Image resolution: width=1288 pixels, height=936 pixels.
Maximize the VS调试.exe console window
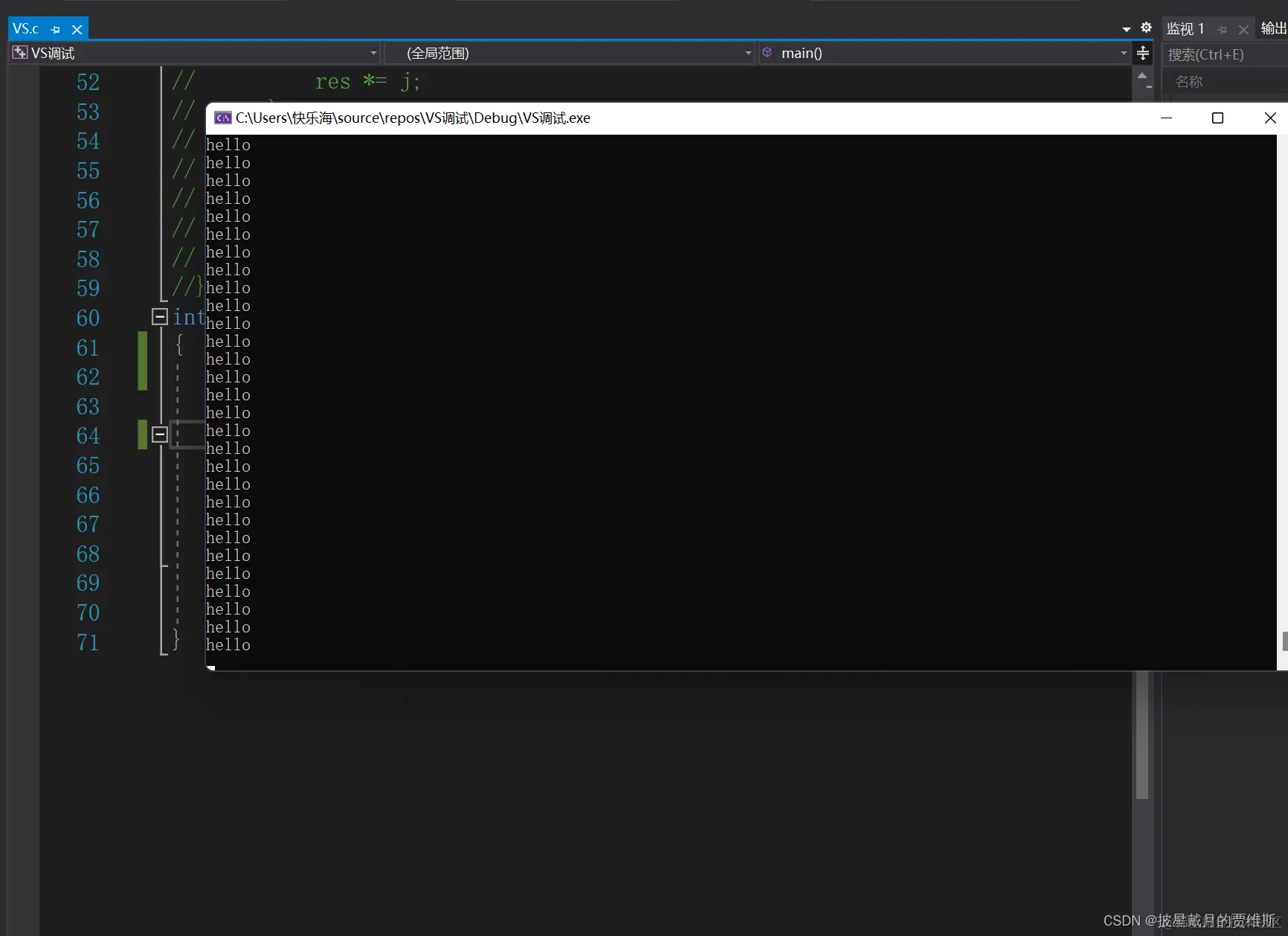1217,118
